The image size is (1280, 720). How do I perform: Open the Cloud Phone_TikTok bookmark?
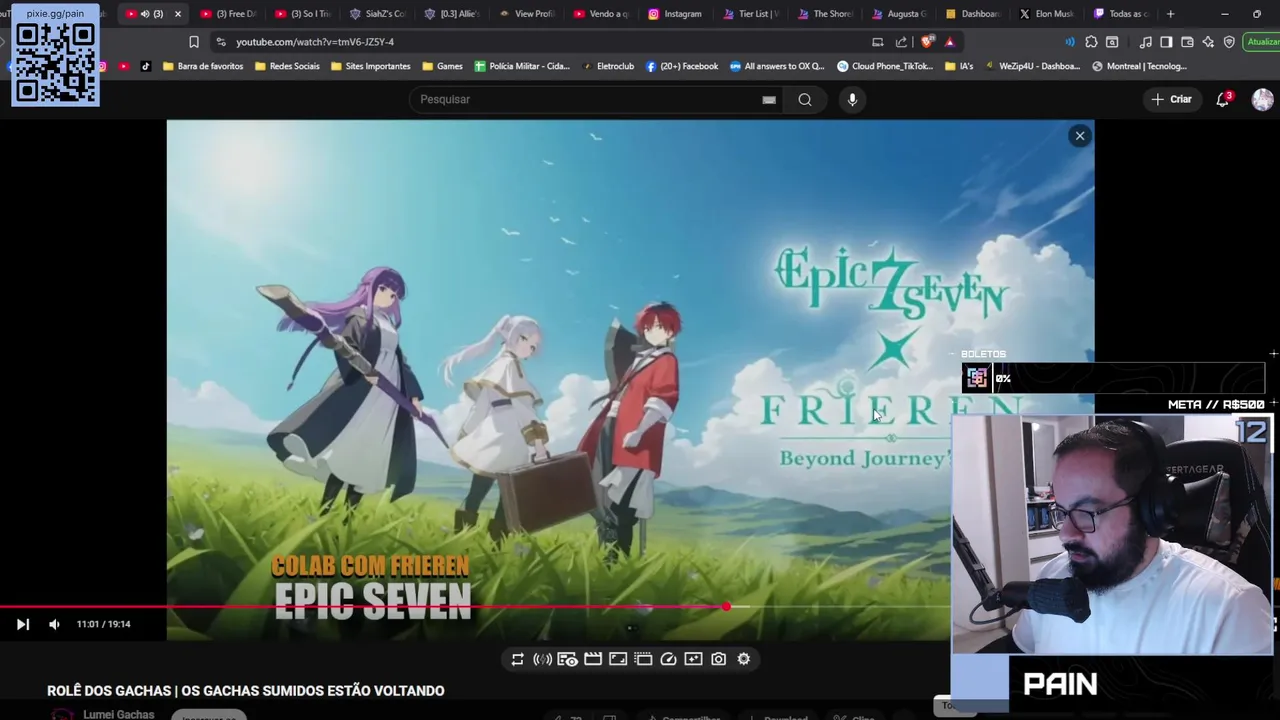(x=885, y=66)
